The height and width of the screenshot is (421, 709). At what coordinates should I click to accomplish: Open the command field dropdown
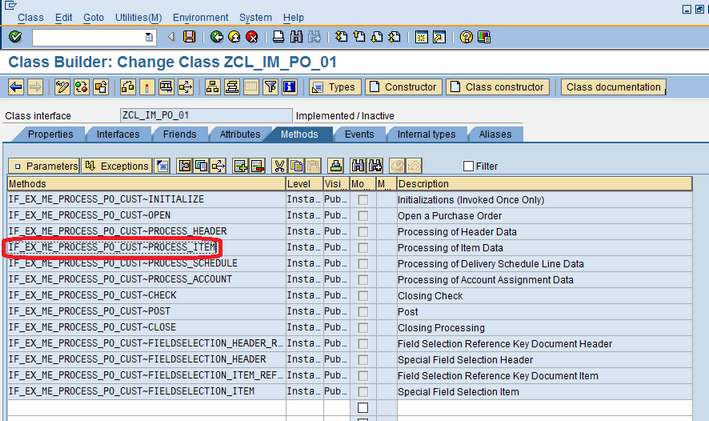tap(150, 37)
